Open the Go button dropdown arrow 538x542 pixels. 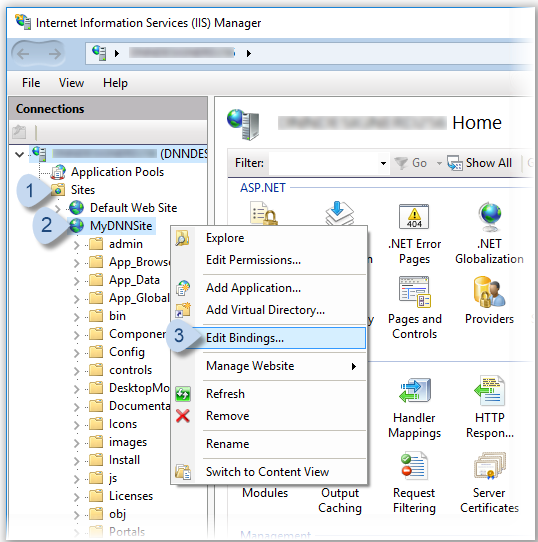pos(439,163)
